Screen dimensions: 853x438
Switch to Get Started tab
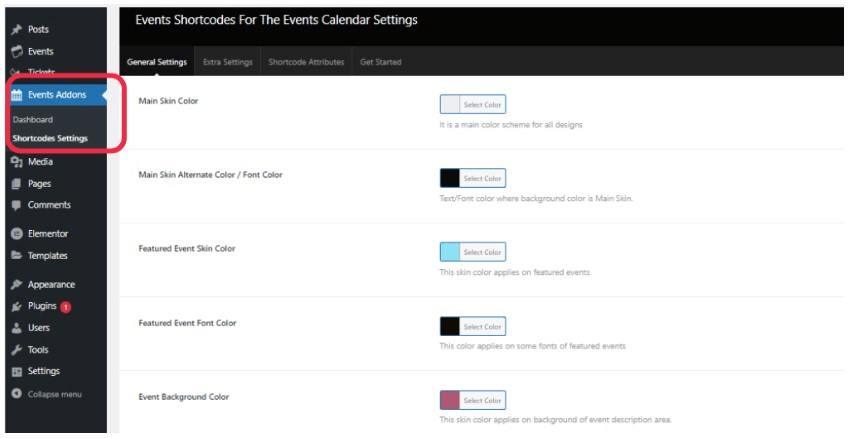click(x=381, y=61)
